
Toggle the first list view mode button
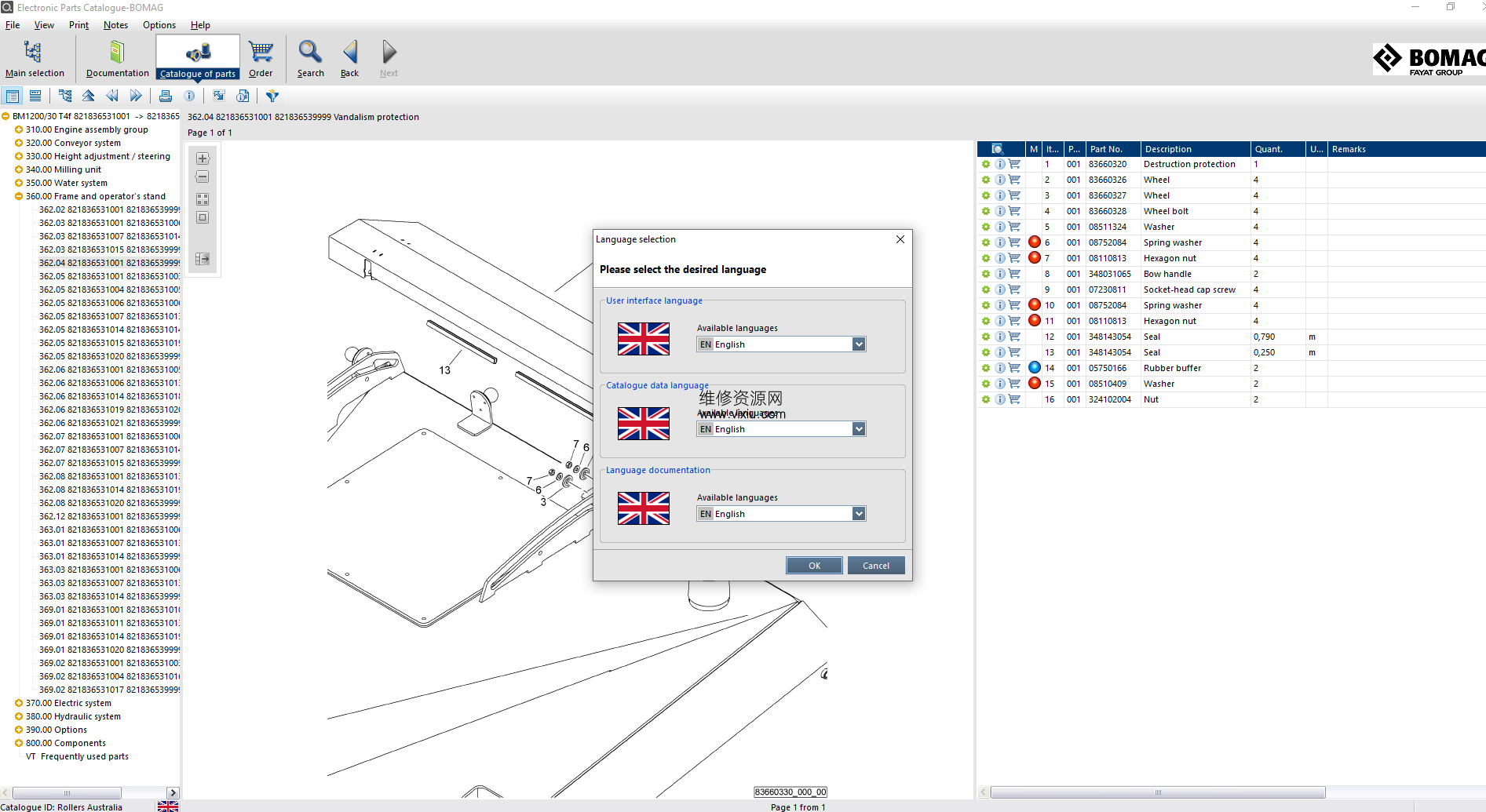pyautogui.click(x=13, y=96)
